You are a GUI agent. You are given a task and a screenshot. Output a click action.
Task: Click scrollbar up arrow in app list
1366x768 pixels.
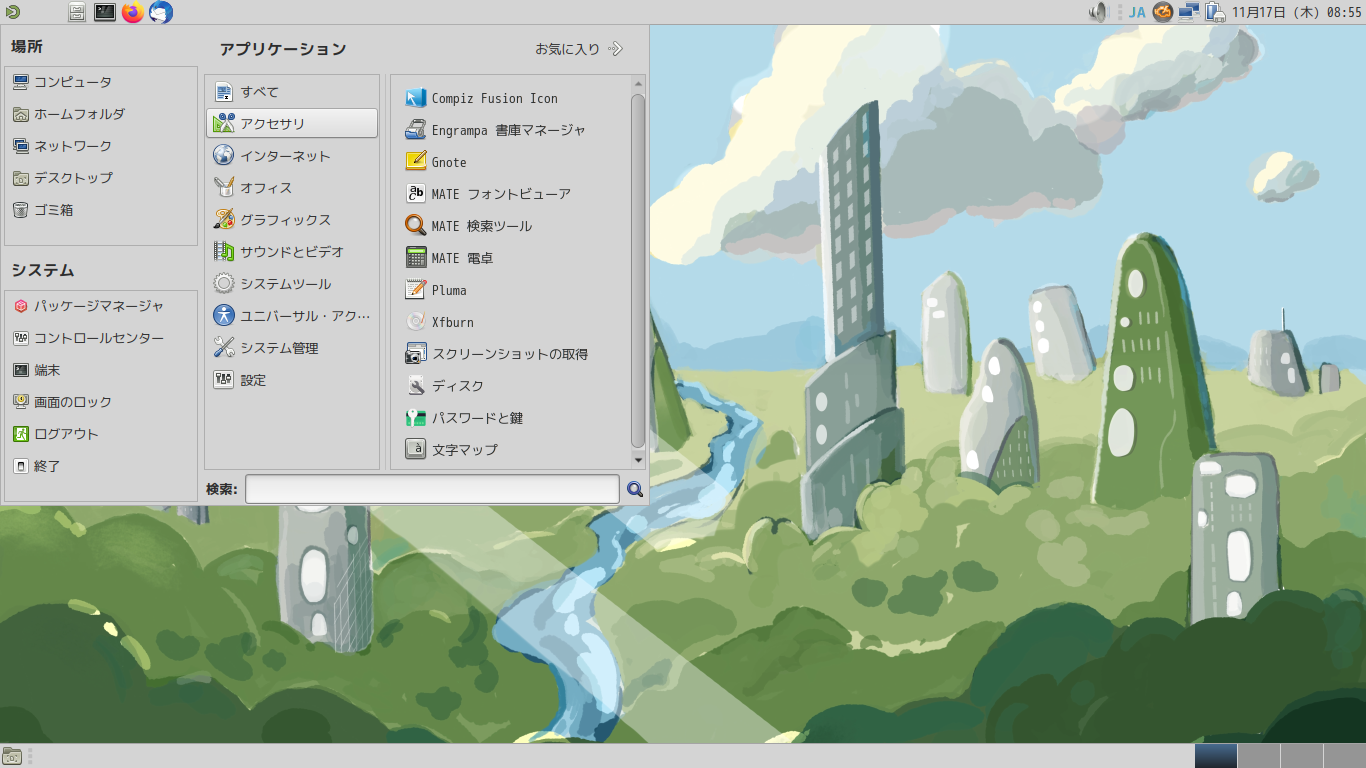pos(638,84)
